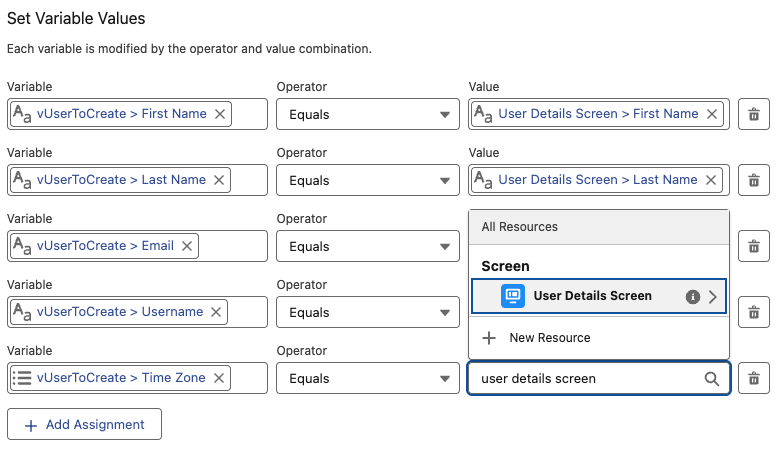Viewport: 780px width, 452px height.
Task: Clear the vUserToCreate > Time Zone pill
Action: [219, 378]
